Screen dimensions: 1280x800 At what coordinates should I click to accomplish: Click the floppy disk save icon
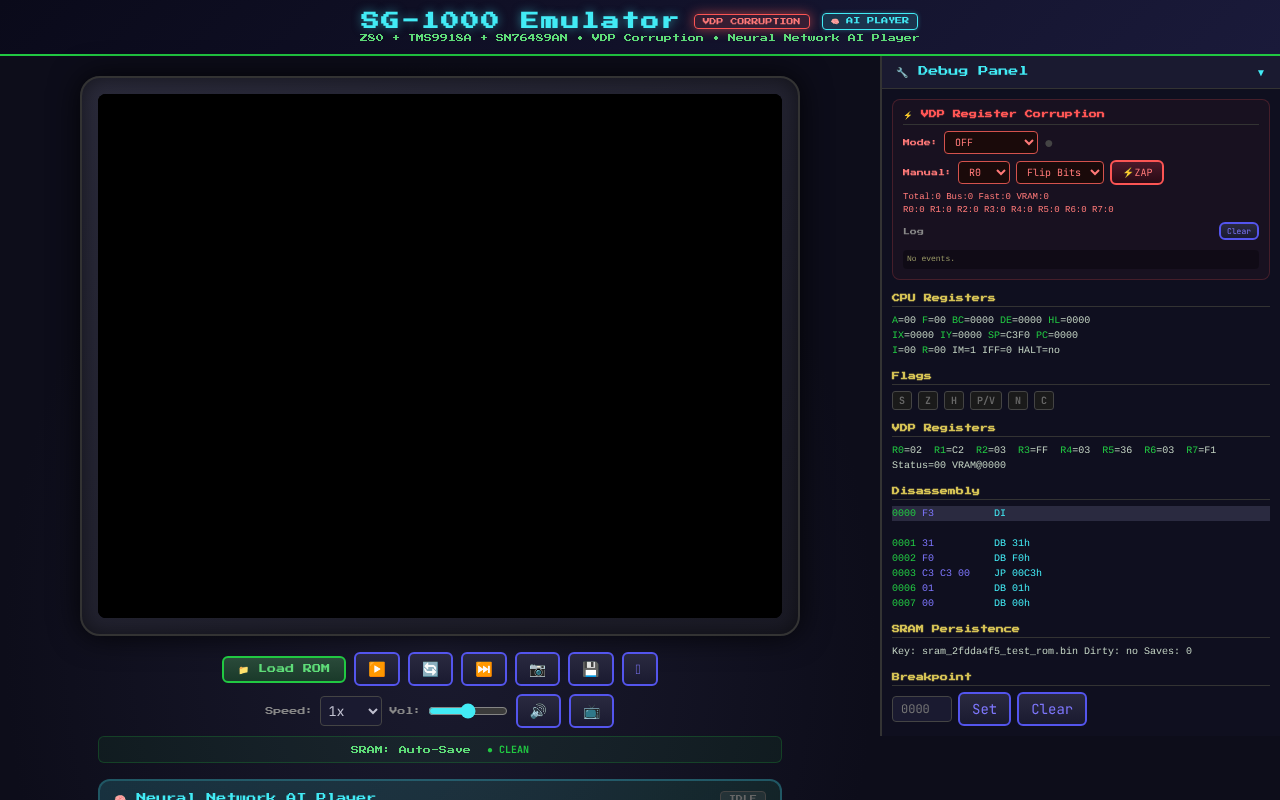click(591, 669)
